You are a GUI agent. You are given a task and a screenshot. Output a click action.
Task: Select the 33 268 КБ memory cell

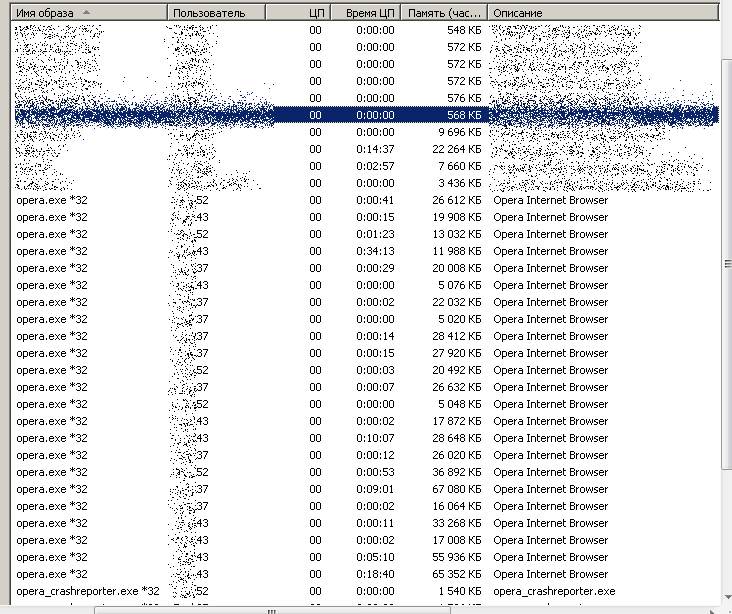[x=457, y=523]
